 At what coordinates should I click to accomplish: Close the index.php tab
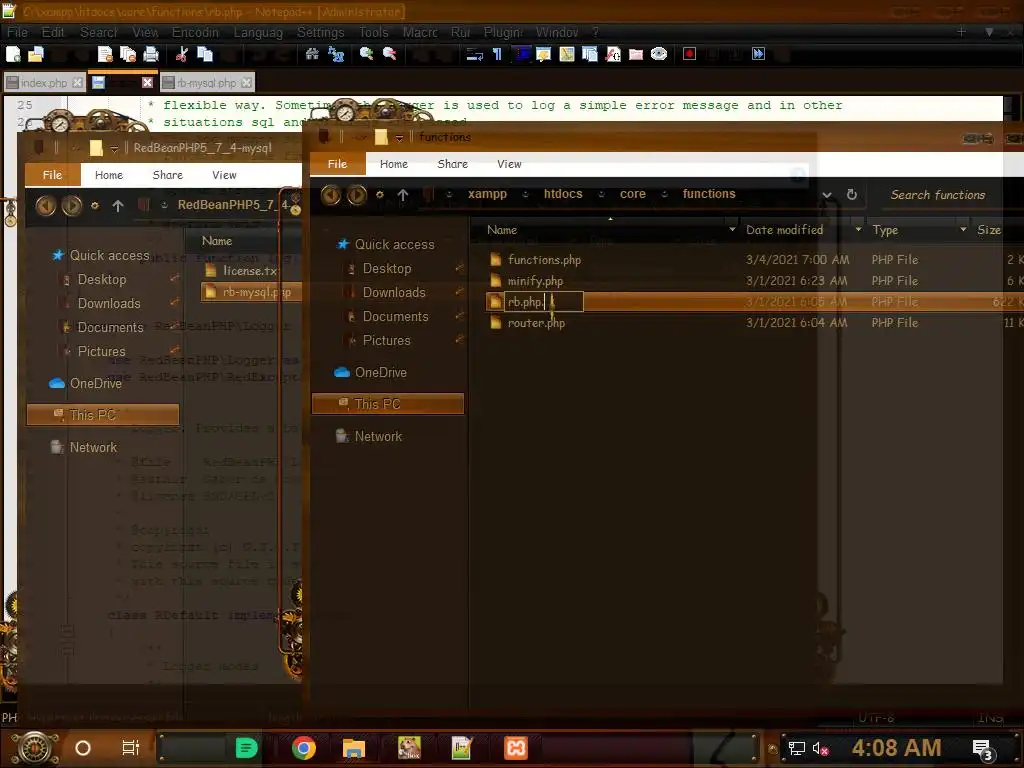[77, 83]
